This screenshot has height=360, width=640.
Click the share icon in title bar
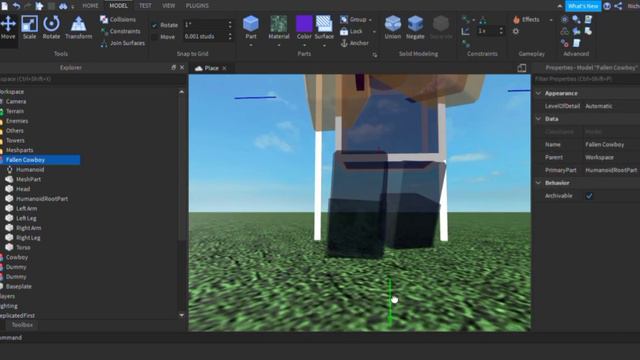(x=618, y=6)
